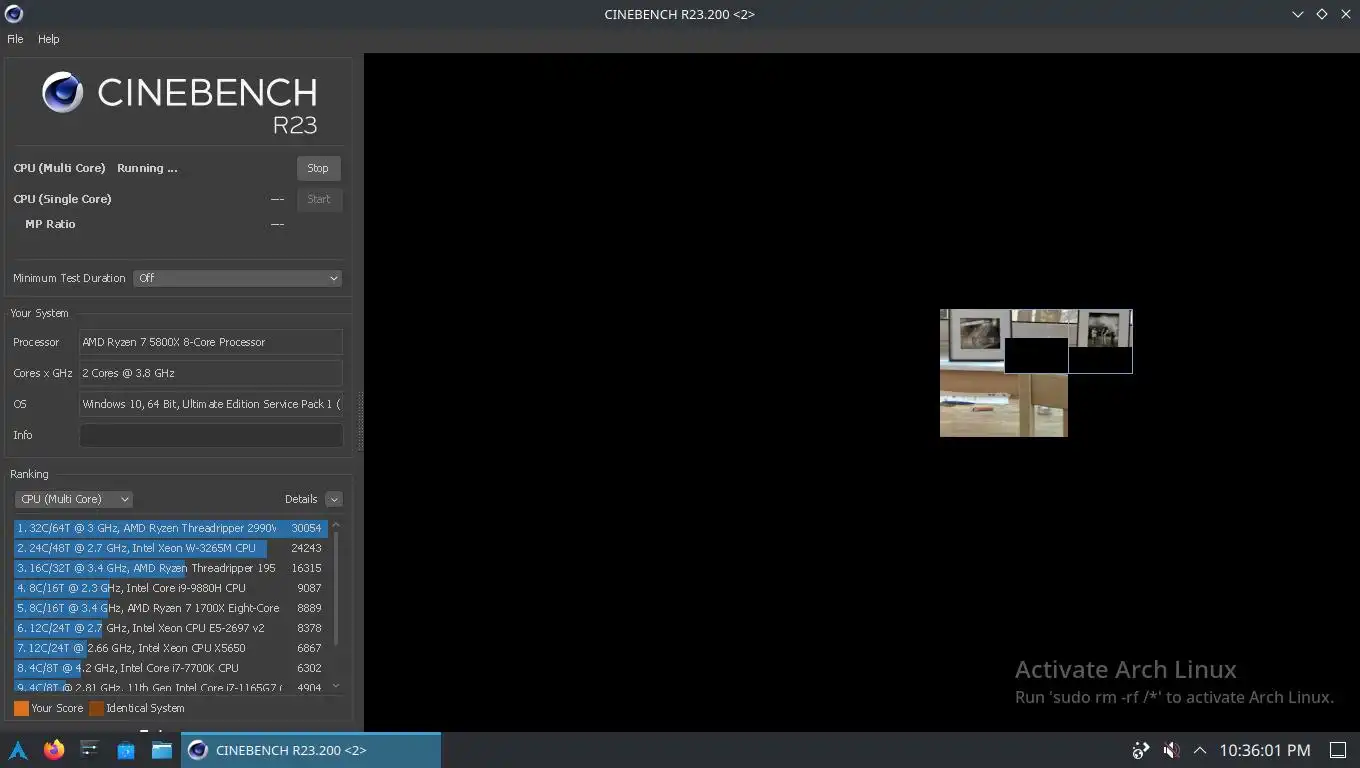
Task: Open the Arch Linux application launcher
Action: (x=18, y=750)
